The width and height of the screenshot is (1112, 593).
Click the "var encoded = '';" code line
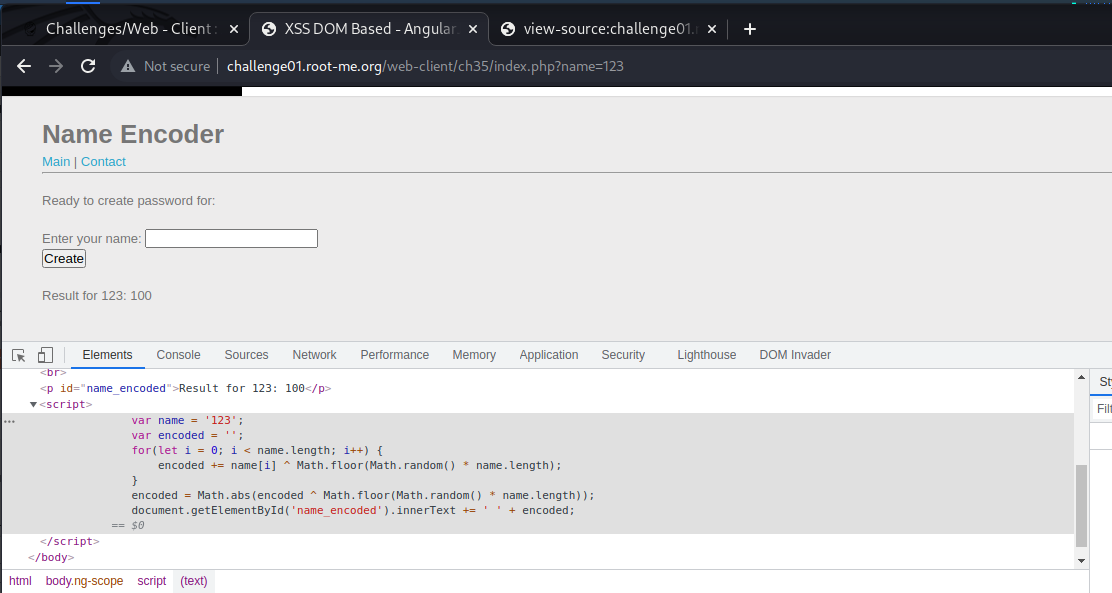coord(187,436)
